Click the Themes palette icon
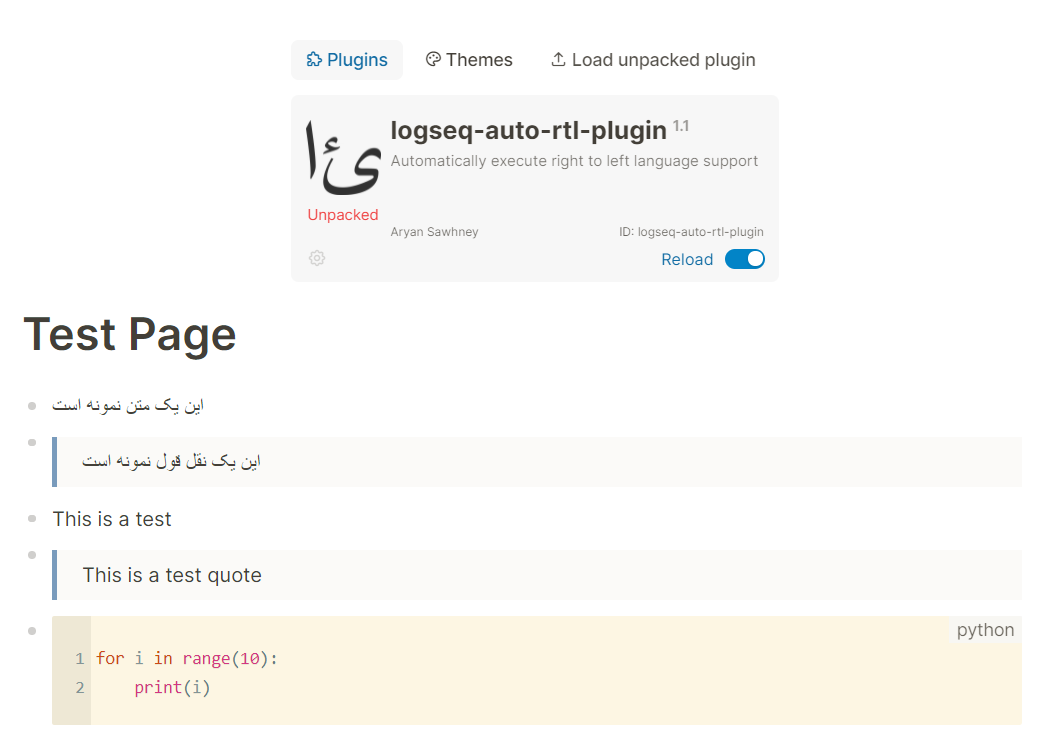 point(433,59)
